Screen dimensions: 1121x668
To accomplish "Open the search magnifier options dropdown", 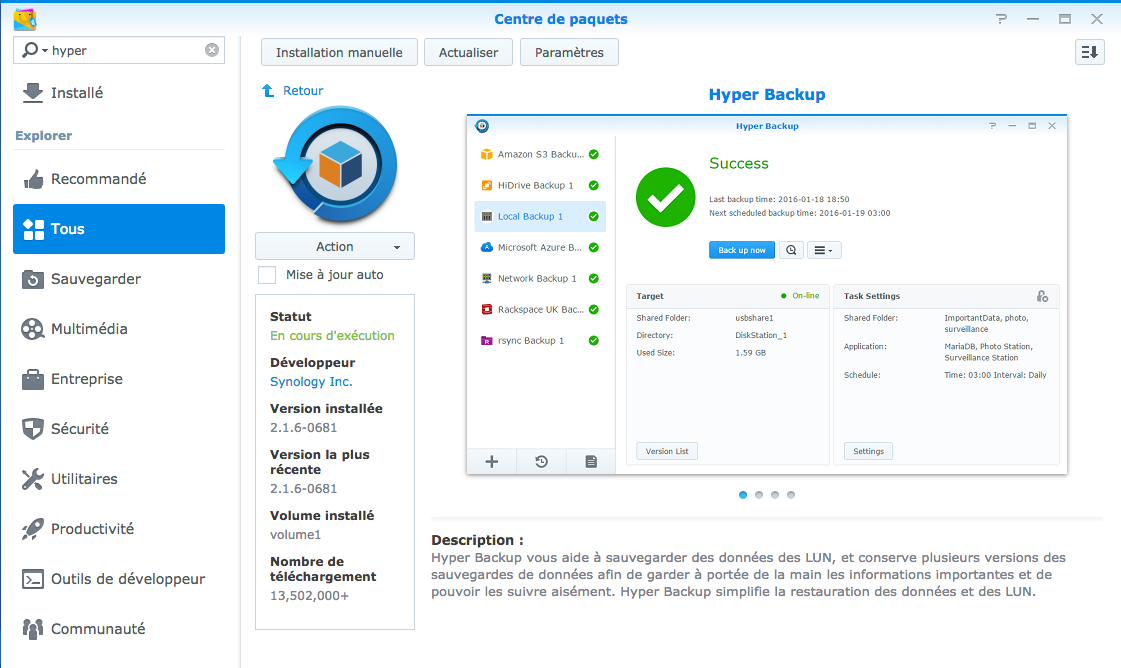I will tap(35, 50).
